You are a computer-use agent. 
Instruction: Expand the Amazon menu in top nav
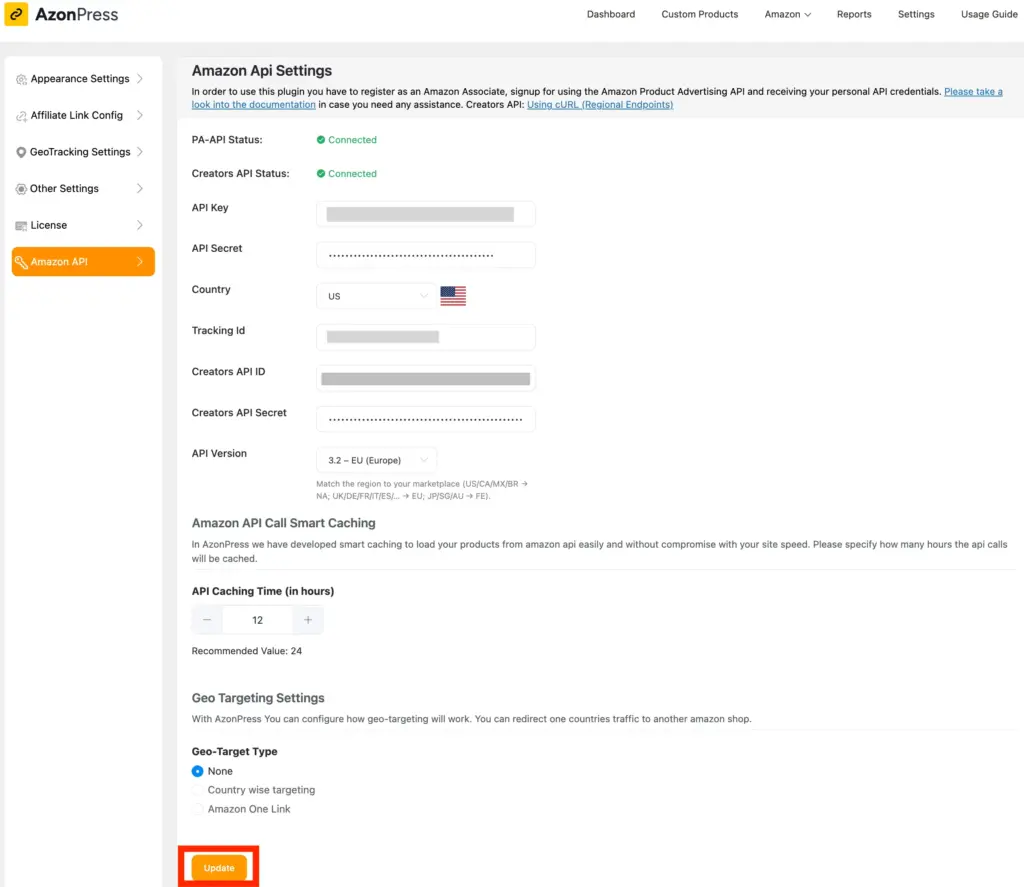click(x=788, y=14)
